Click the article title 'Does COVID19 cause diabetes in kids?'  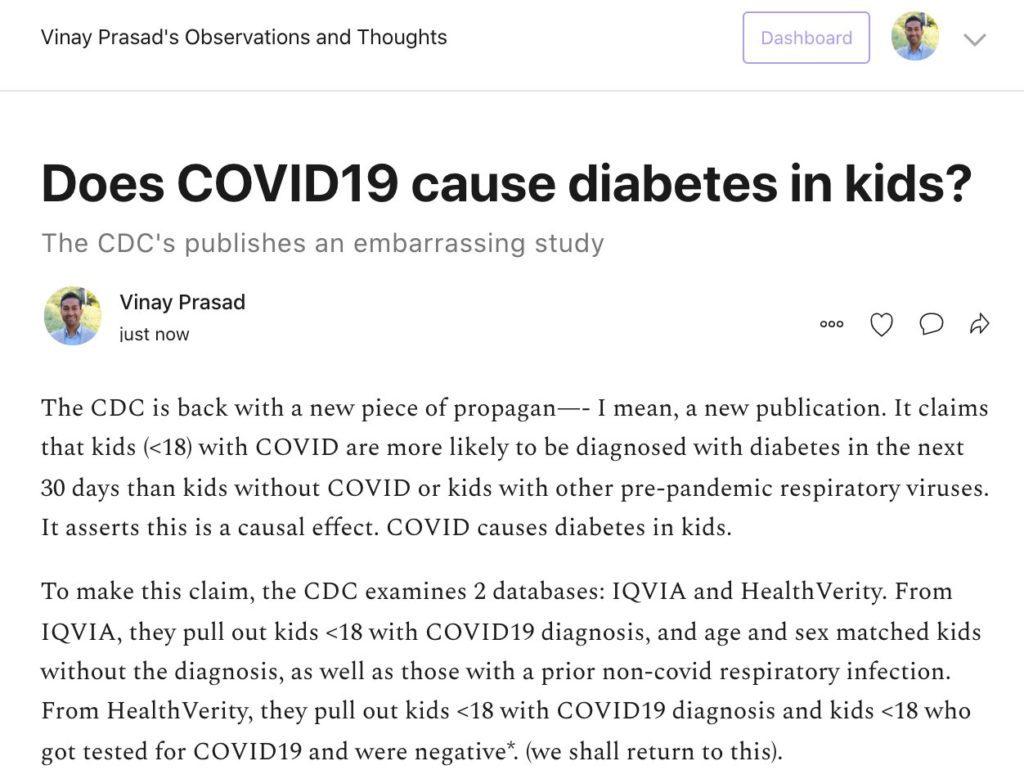click(507, 183)
